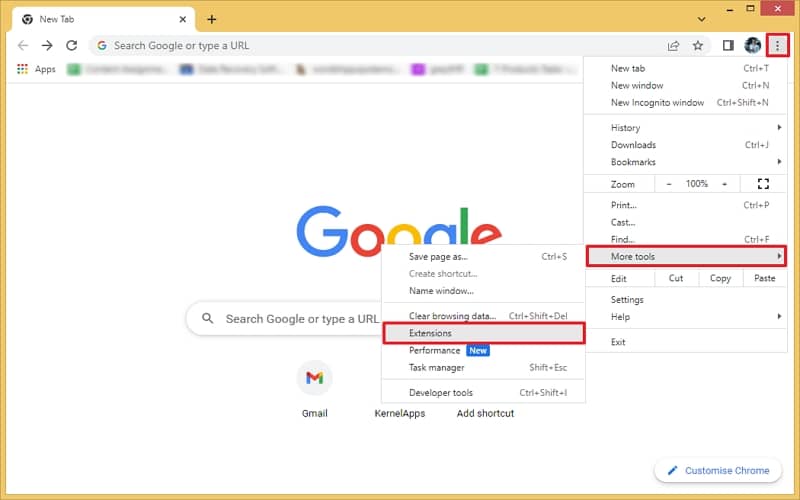Choose Find... from the menu

686,239
